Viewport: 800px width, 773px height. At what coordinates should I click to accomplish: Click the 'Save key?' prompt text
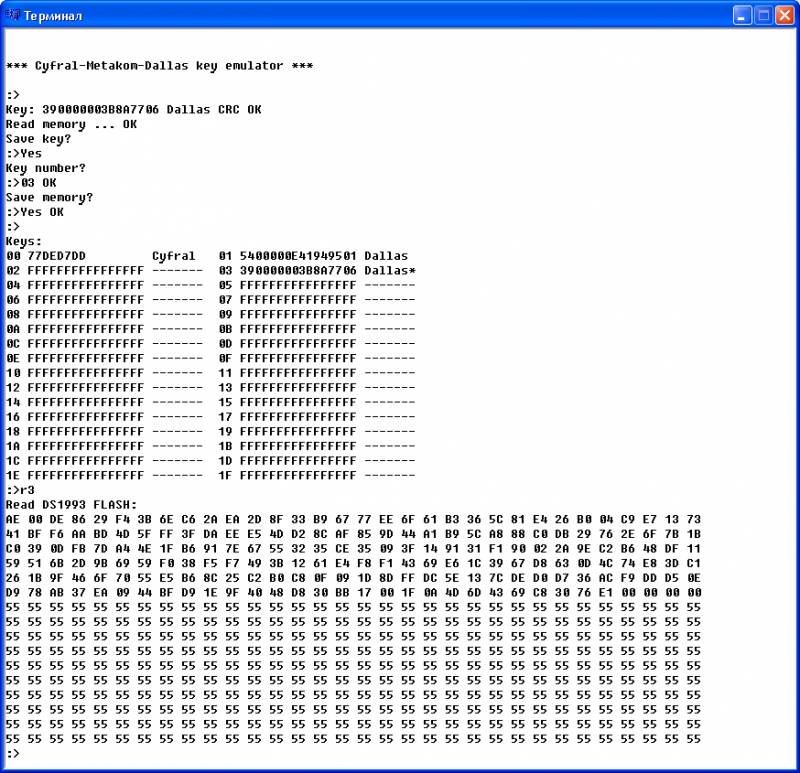pos(38,139)
